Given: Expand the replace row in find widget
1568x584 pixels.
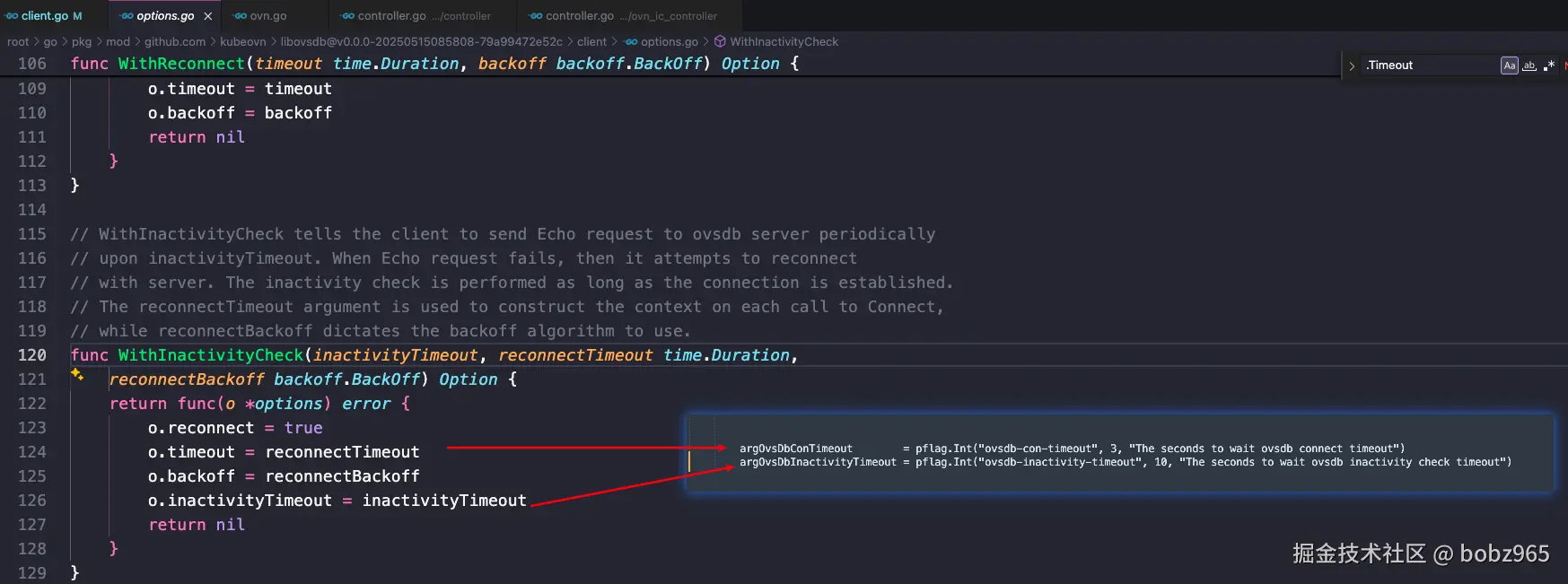Looking at the screenshot, I should pos(1352,65).
